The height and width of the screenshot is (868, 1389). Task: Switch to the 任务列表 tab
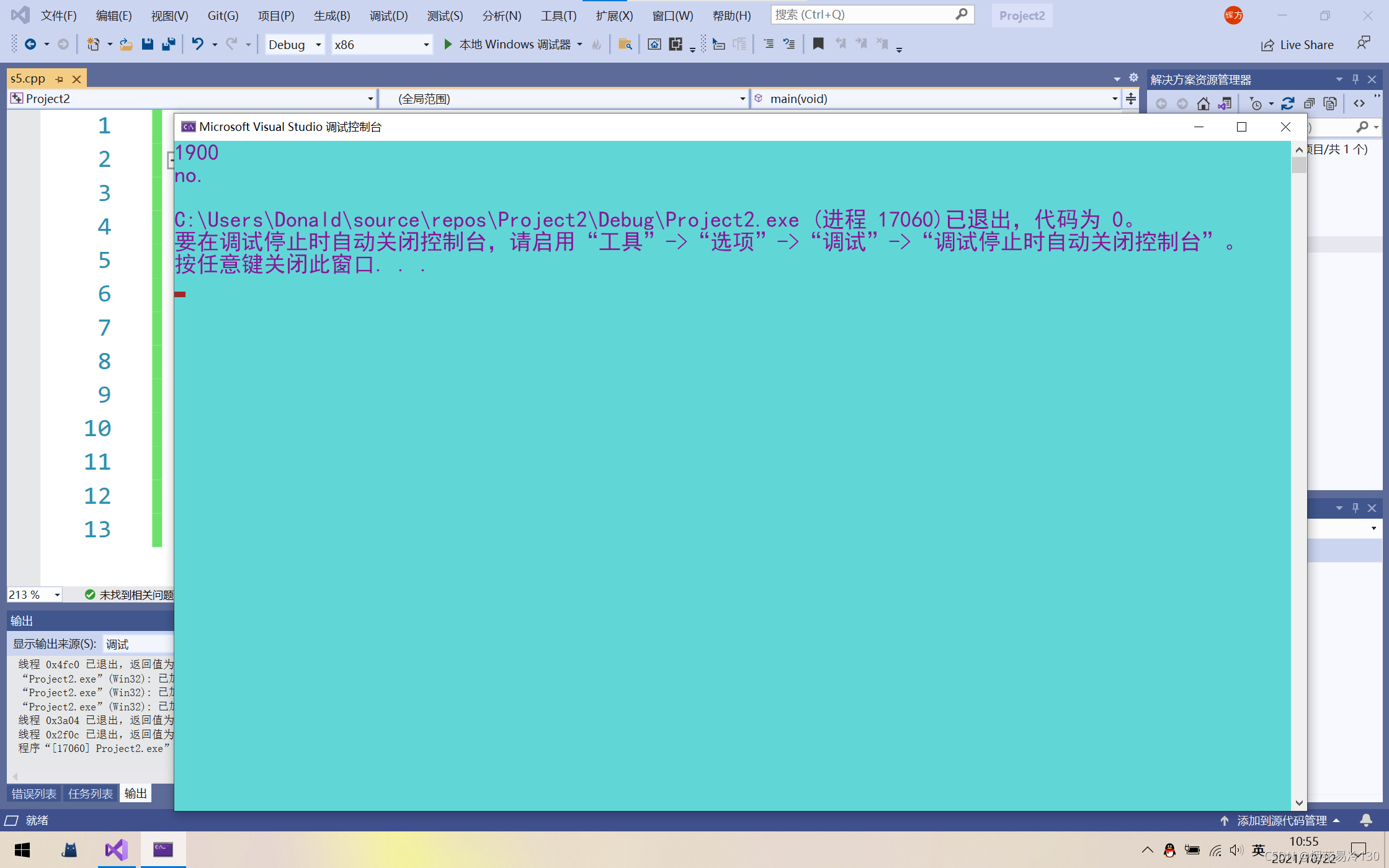coord(91,794)
